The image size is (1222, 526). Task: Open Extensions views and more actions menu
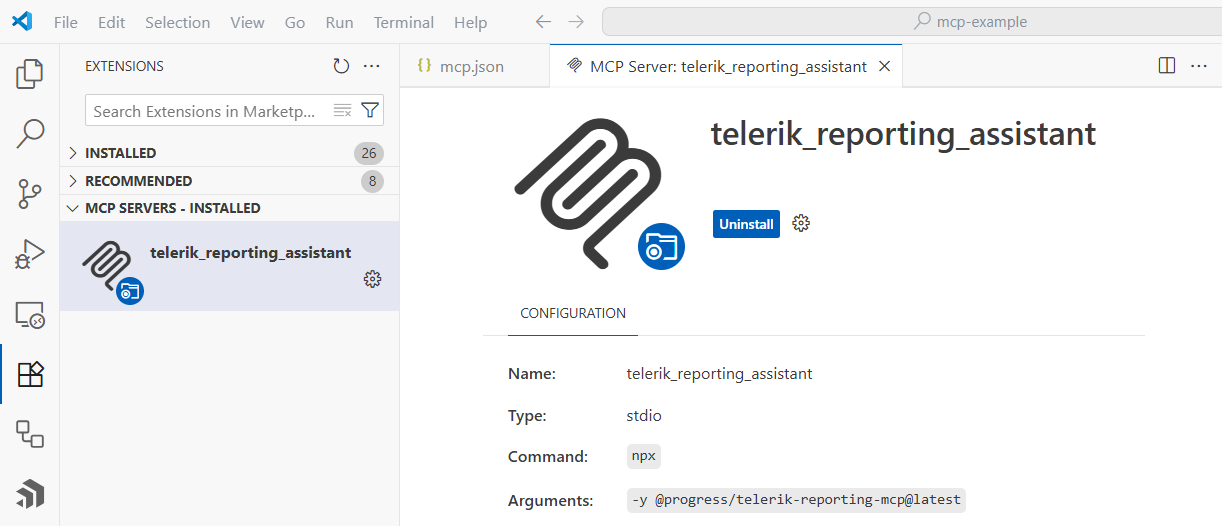tap(372, 66)
